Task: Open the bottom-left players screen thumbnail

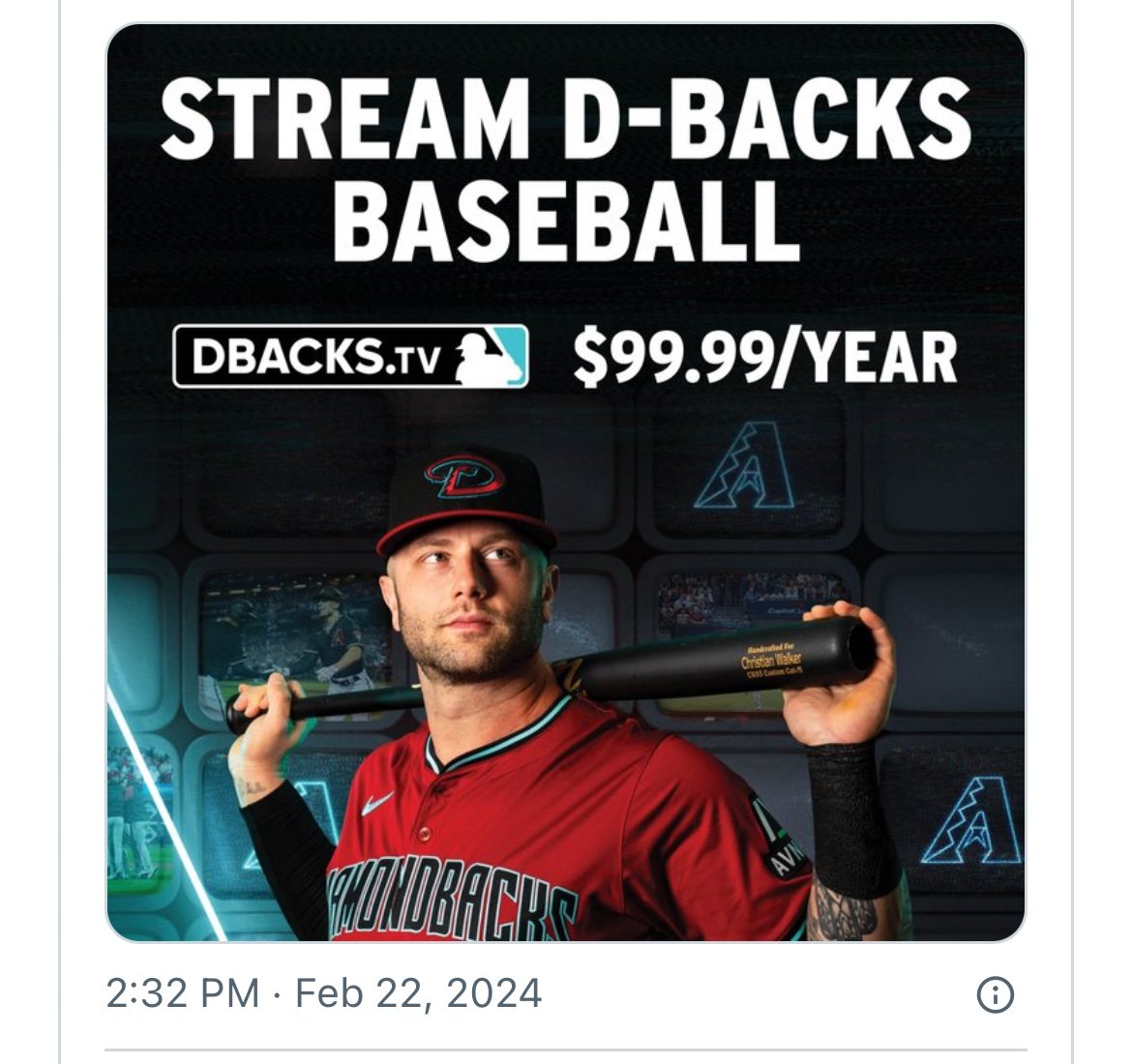Action: 135,813
